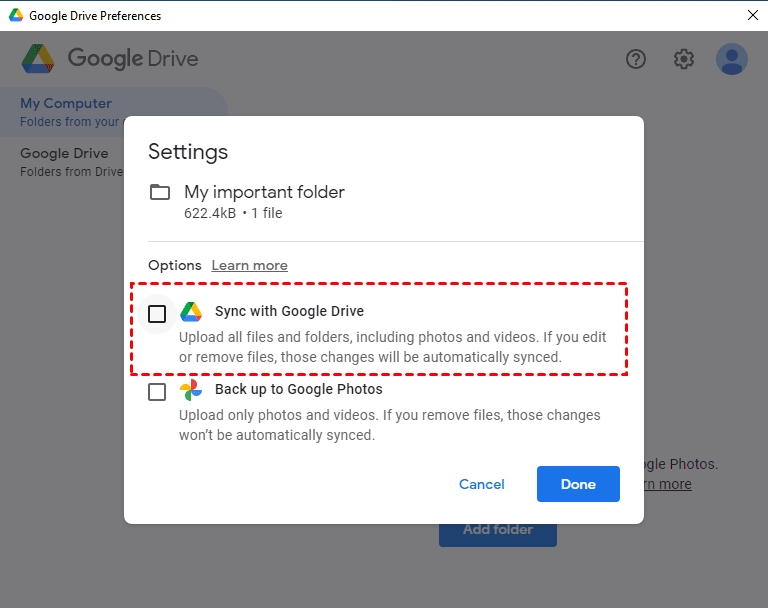Click the Back up to Google Photos label
The width and height of the screenshot is (768, 608).
pos(298,390)
